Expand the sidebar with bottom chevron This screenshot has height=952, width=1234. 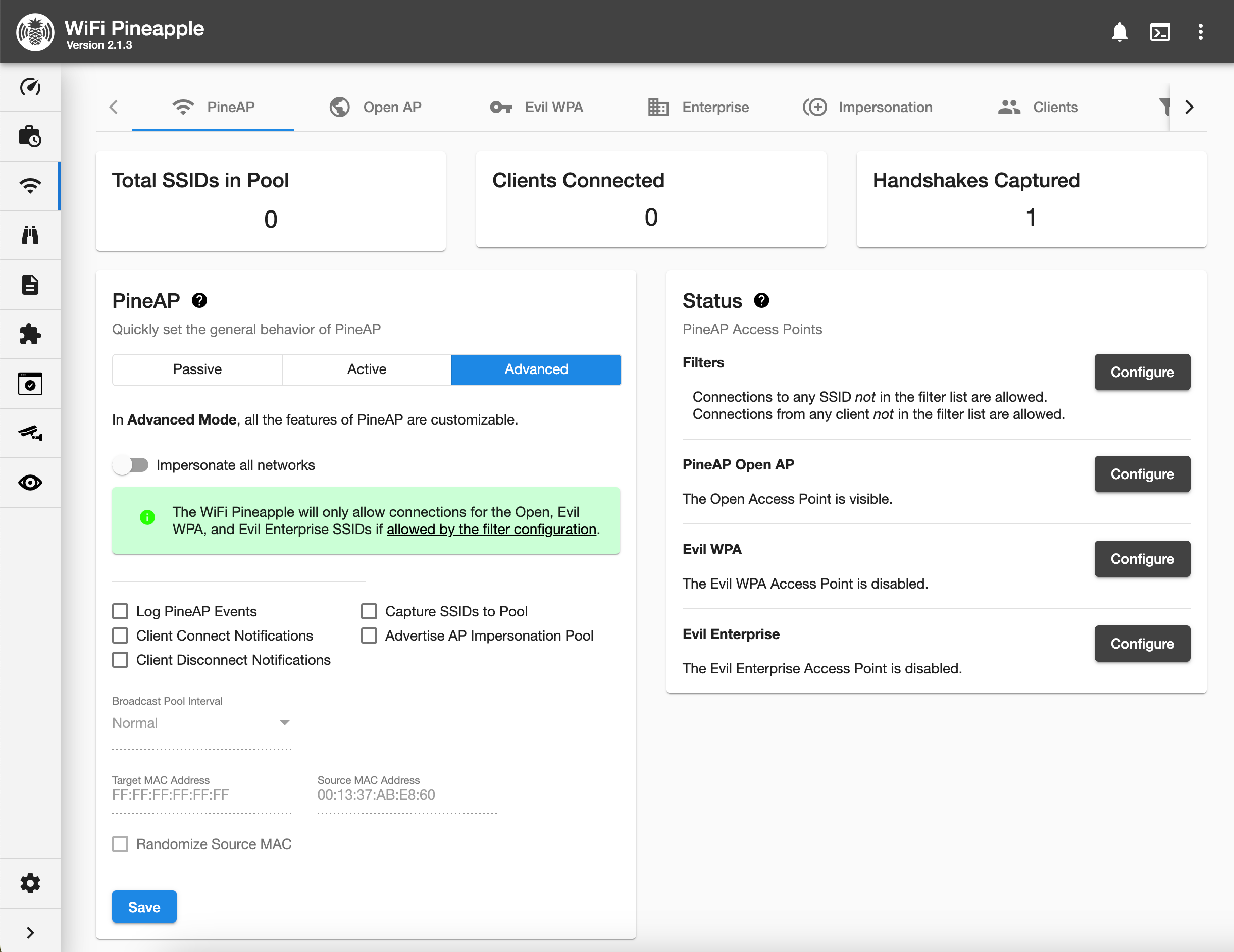pos(30,932)
